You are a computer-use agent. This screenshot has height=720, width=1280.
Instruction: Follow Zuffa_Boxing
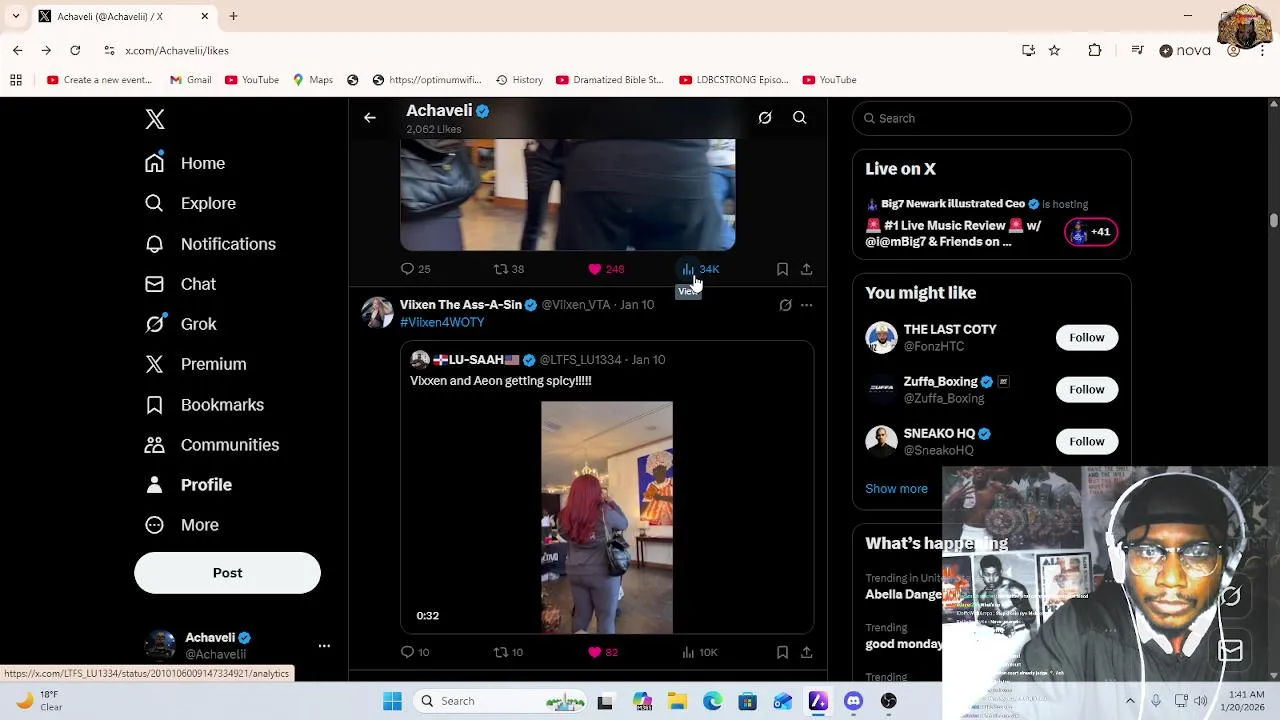(x=1086, y=389)
